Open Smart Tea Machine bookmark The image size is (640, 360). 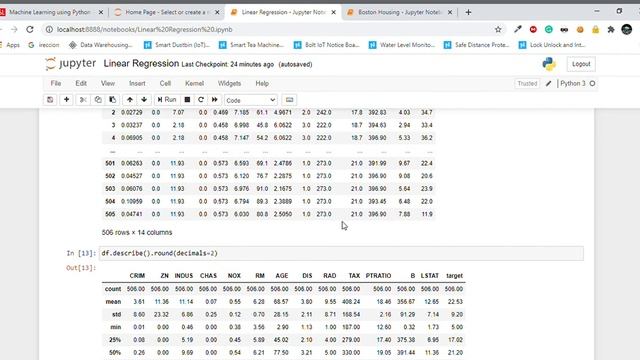[251, 45]
